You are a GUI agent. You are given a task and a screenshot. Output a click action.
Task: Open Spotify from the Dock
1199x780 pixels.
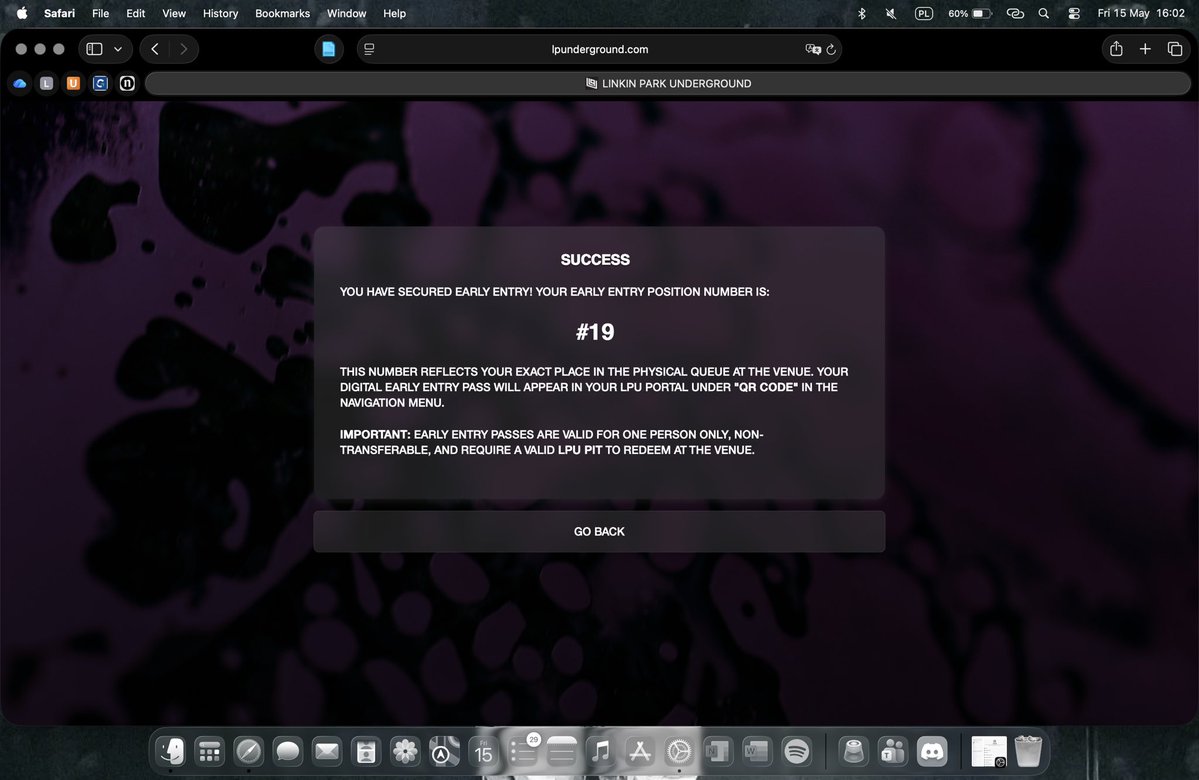796,752
